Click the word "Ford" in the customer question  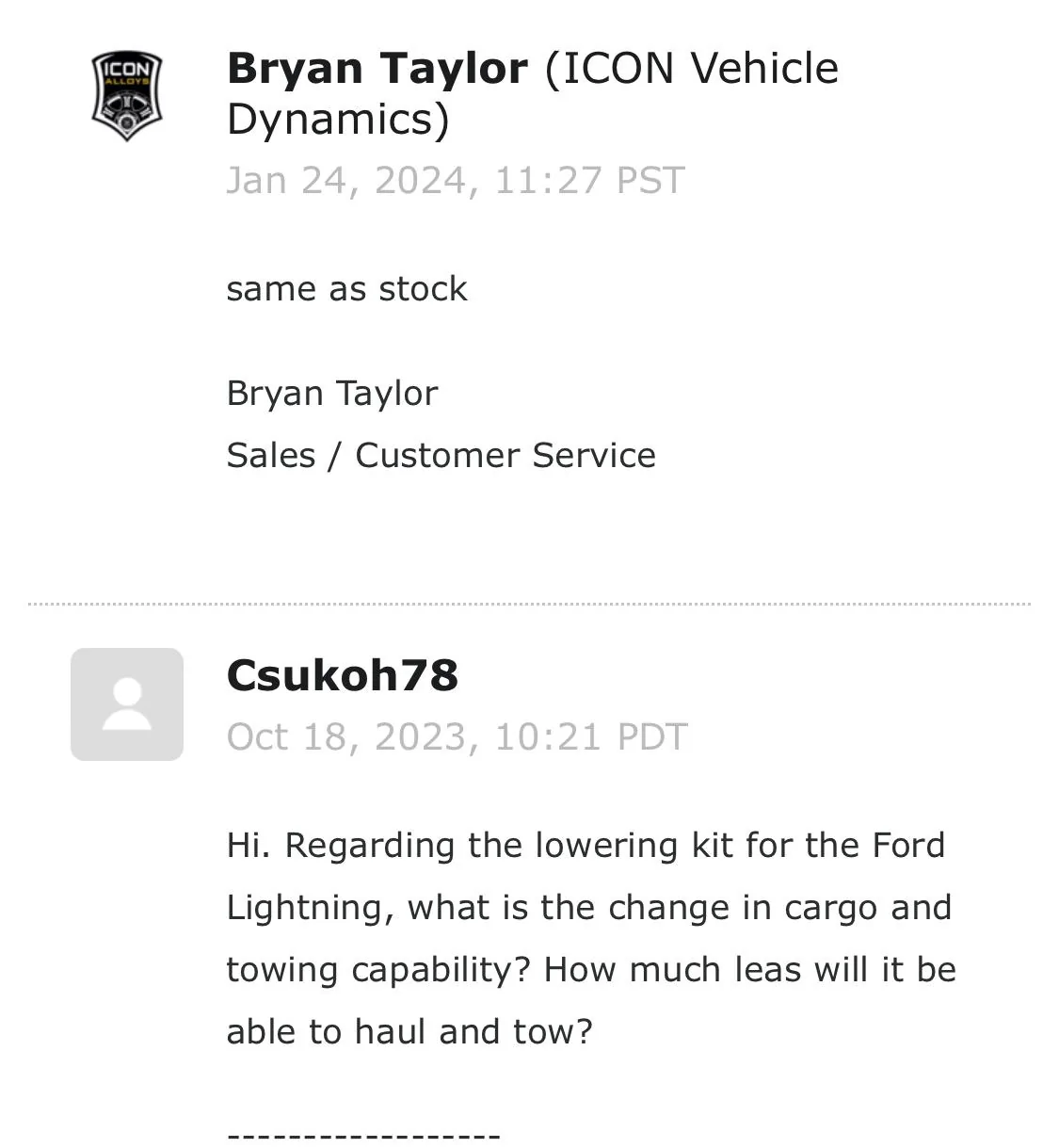coord(907,845)
